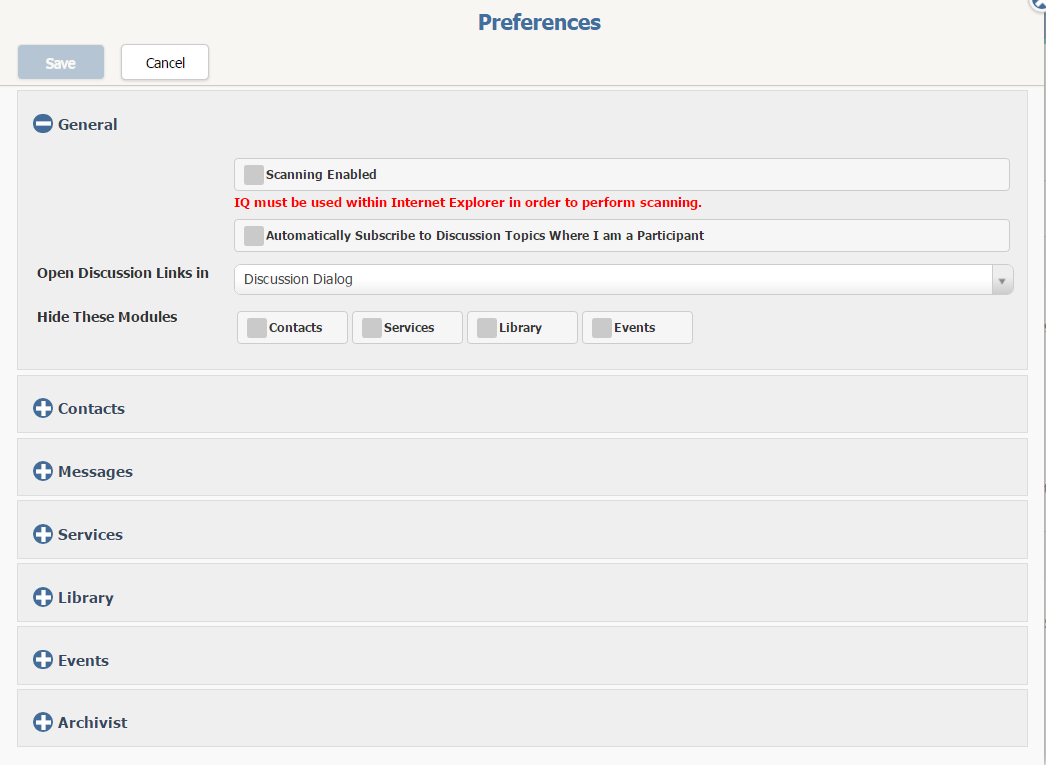Close the Preferences dialog corner icon
Image resolution: width=1046 pixels, height=765 pixels.
pyautogui.click(x=1039, y=3)
